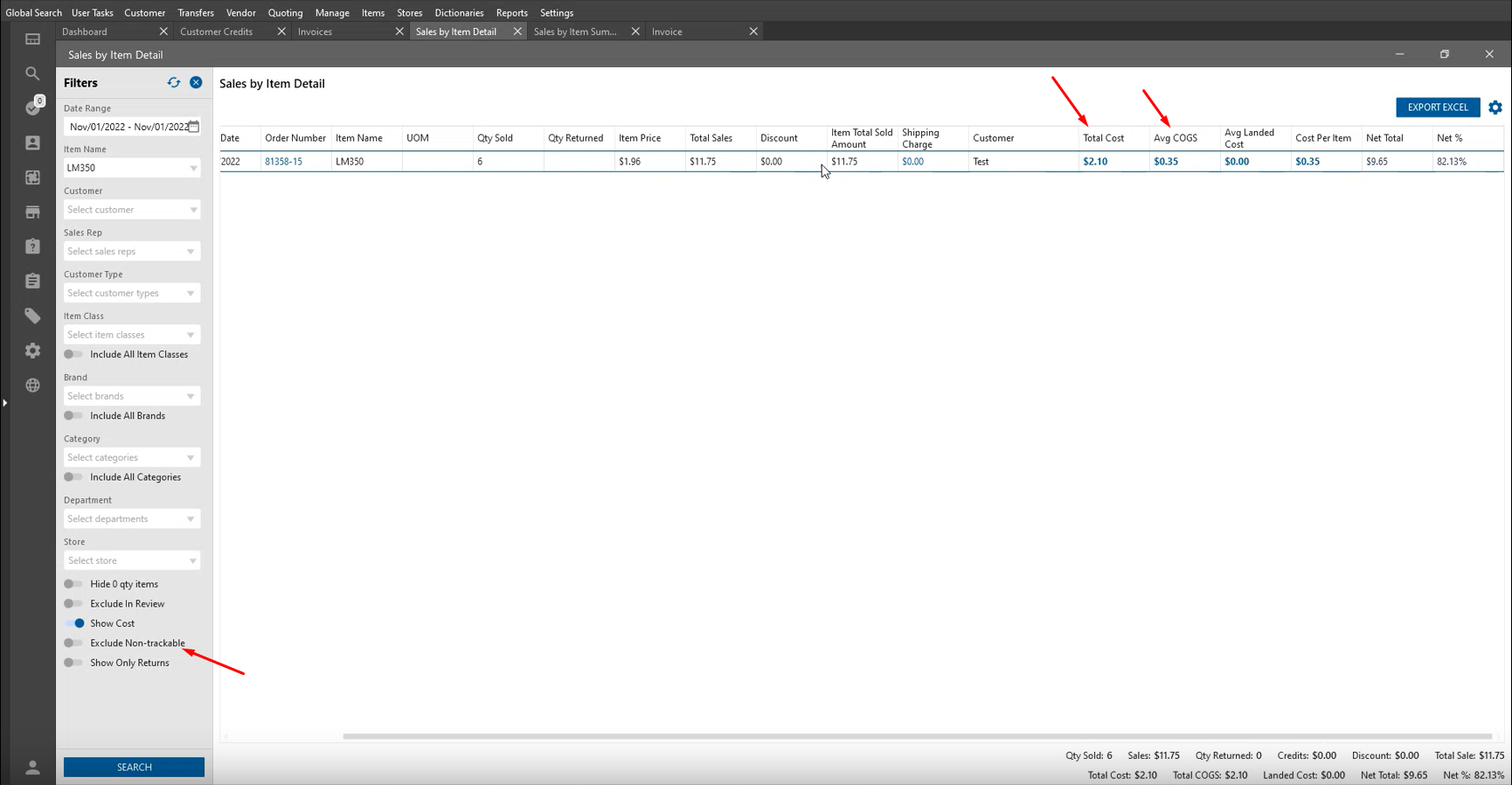Click the SEARCH button
1512x785 pixels.
point(134,768)
